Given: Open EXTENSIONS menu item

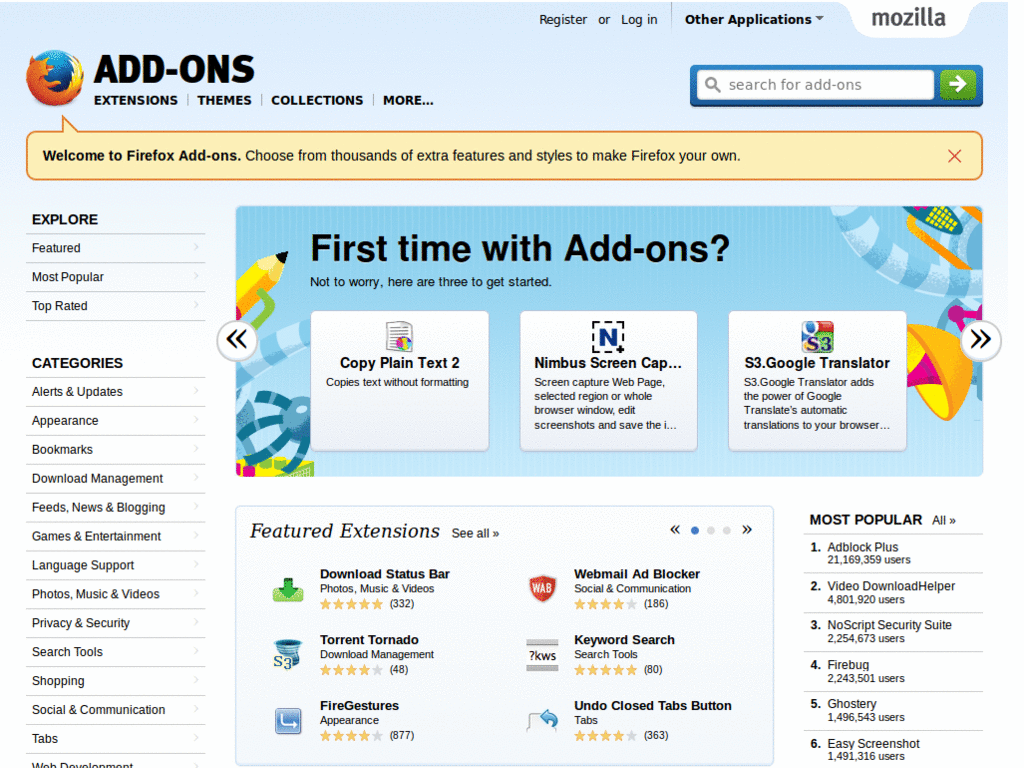Looking at the screenshot, I should pyautogui.click(x=135, y=100).
